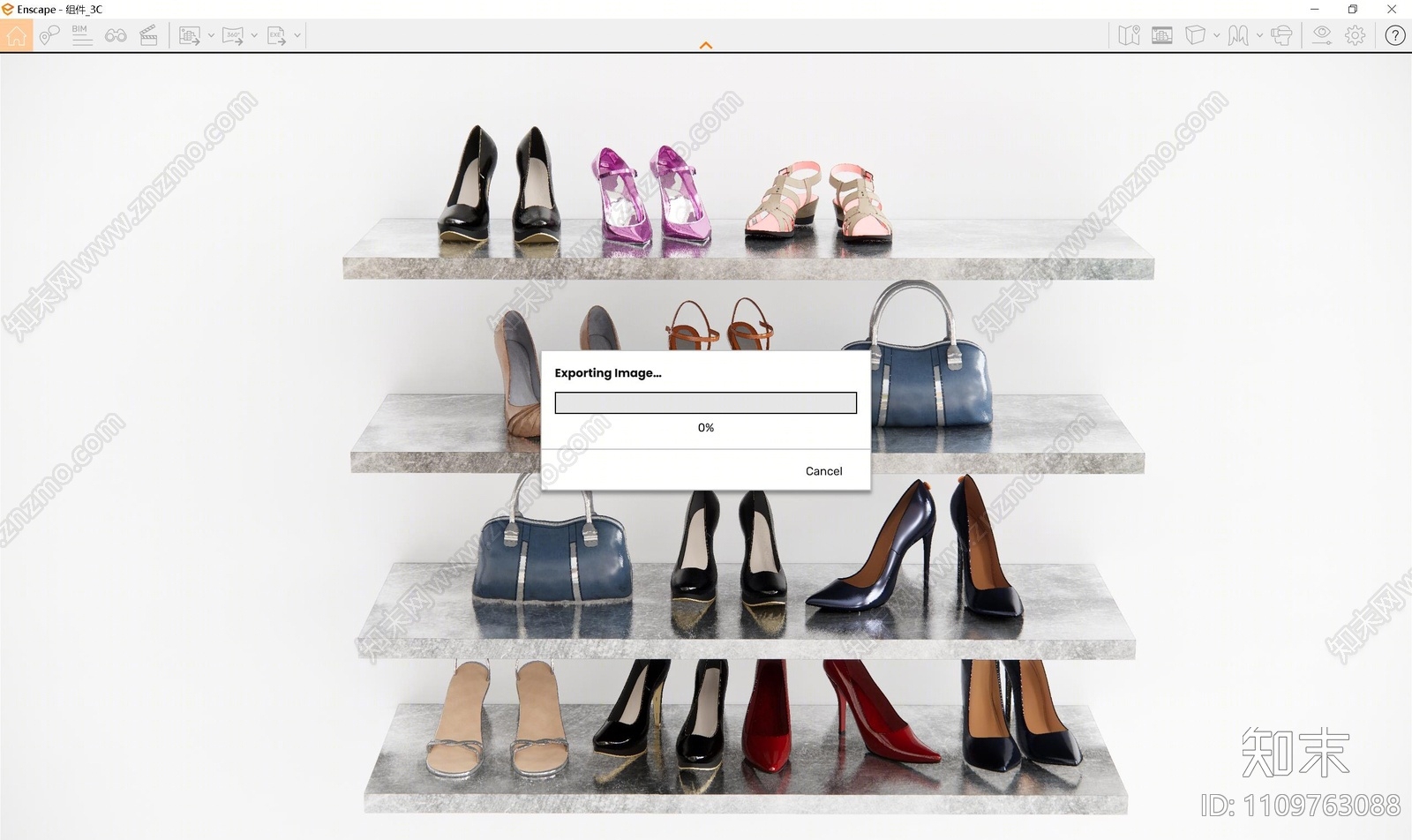Click the Screenshot export icon

pyautogui.click(x=189, y=35)
